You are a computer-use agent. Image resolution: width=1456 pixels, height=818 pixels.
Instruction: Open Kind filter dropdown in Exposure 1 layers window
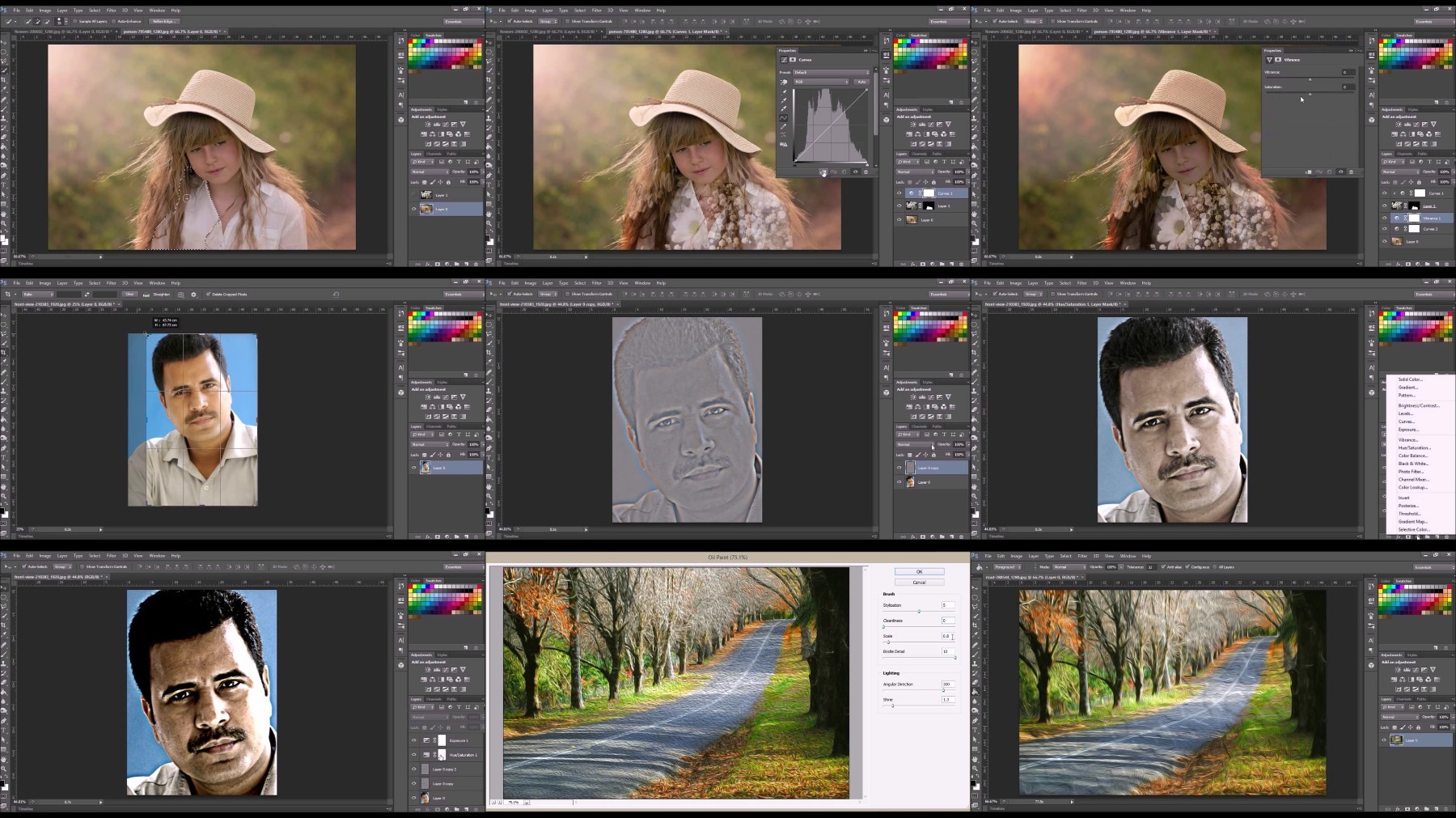(422, 707)
